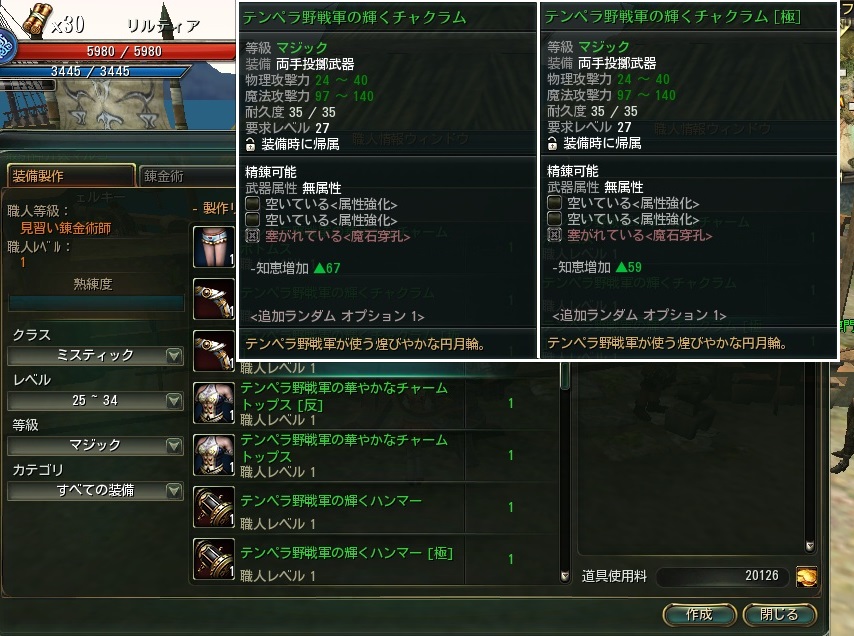Click the bottoms armor icon in recipe list
854x636 pixels.
pos(214,247)
